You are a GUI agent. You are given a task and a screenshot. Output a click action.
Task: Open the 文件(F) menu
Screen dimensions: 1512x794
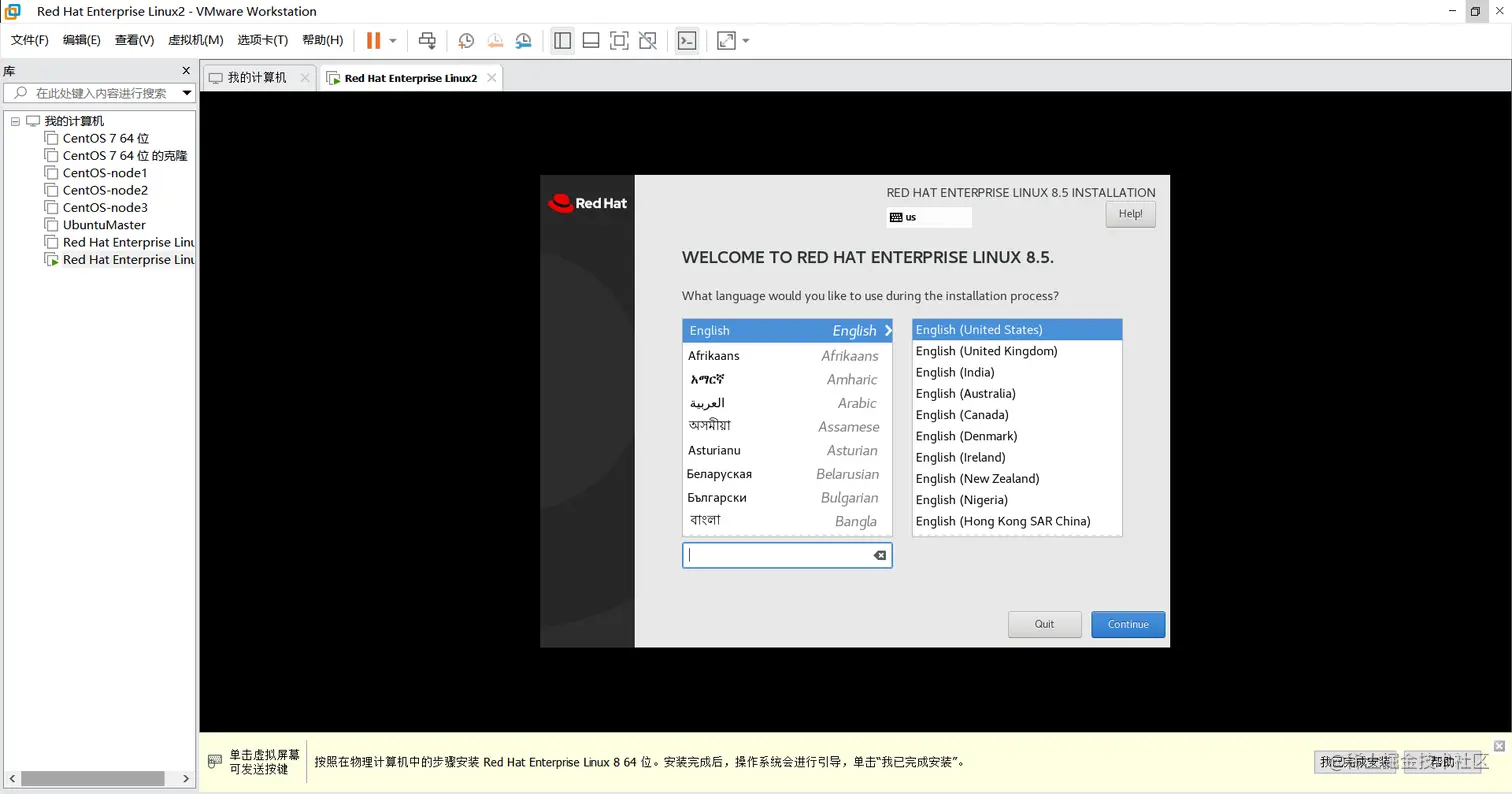pos(30,40)
